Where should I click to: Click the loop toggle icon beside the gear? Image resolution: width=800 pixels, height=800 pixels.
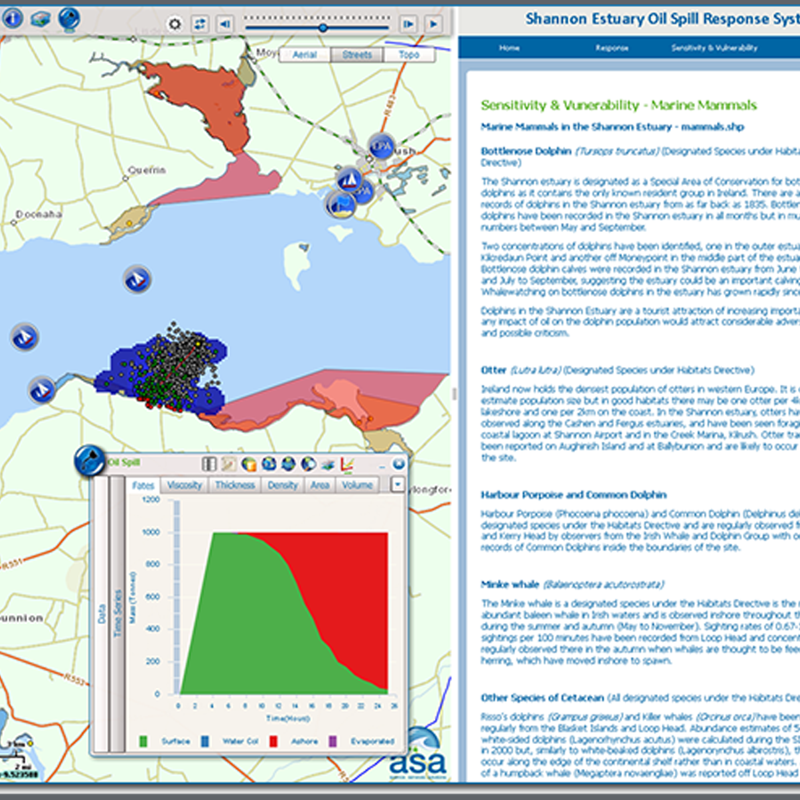(200, 23)
